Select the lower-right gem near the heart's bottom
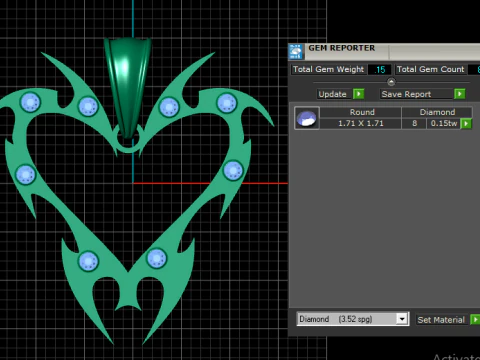Screen dimensions: 480x360 [x=156, y=258]
